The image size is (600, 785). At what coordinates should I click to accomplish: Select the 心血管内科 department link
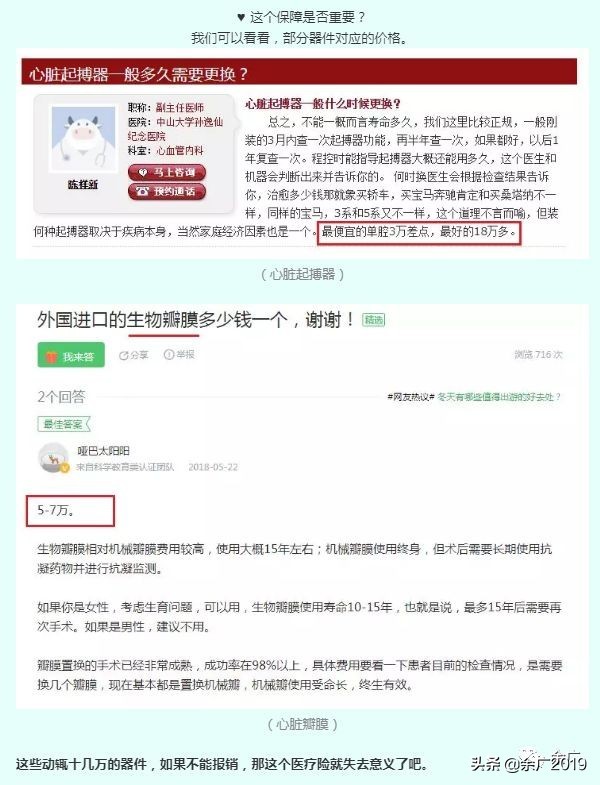pyautogui.click(x=180, y=150)
